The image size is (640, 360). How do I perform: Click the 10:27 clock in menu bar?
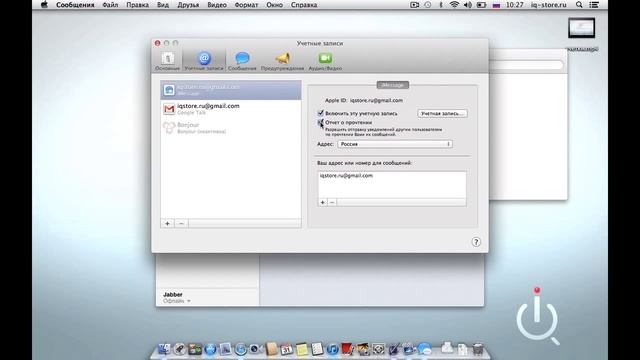click(514, 5)
